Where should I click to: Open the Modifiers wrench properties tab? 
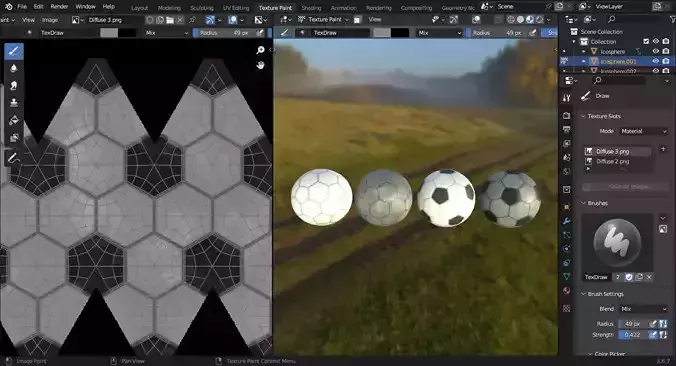click(566, 221)
